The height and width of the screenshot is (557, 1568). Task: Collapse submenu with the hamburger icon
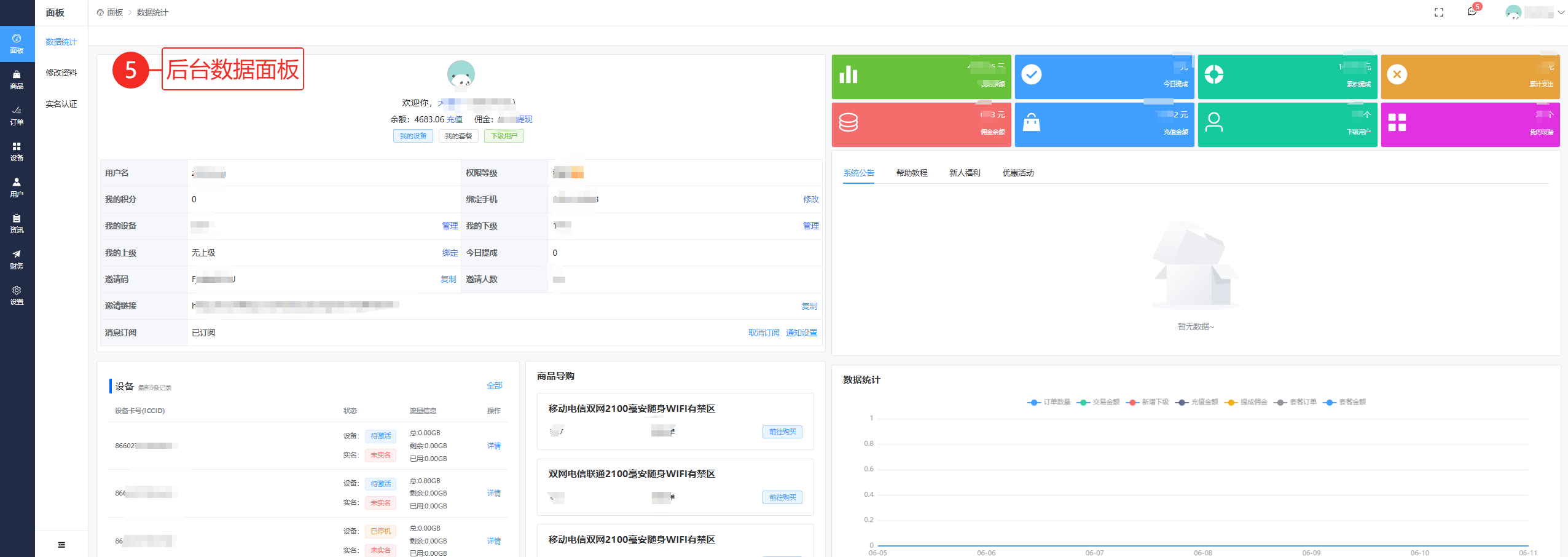61,545
